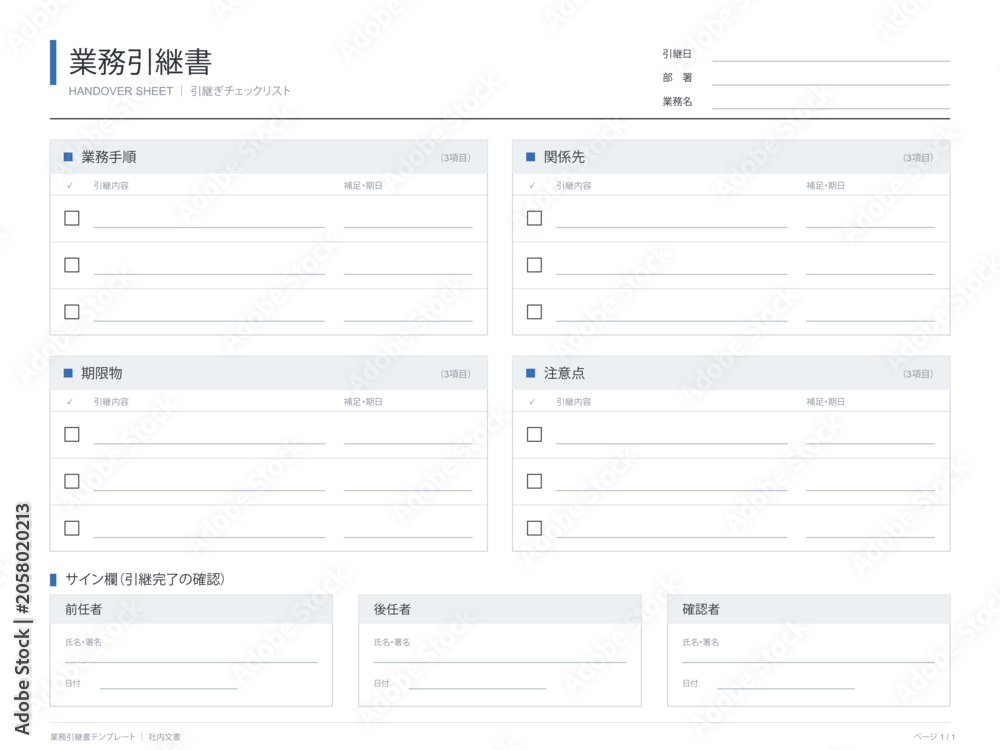
Task: Check third checkbox in 期限物 section
Action: (72, 528)
